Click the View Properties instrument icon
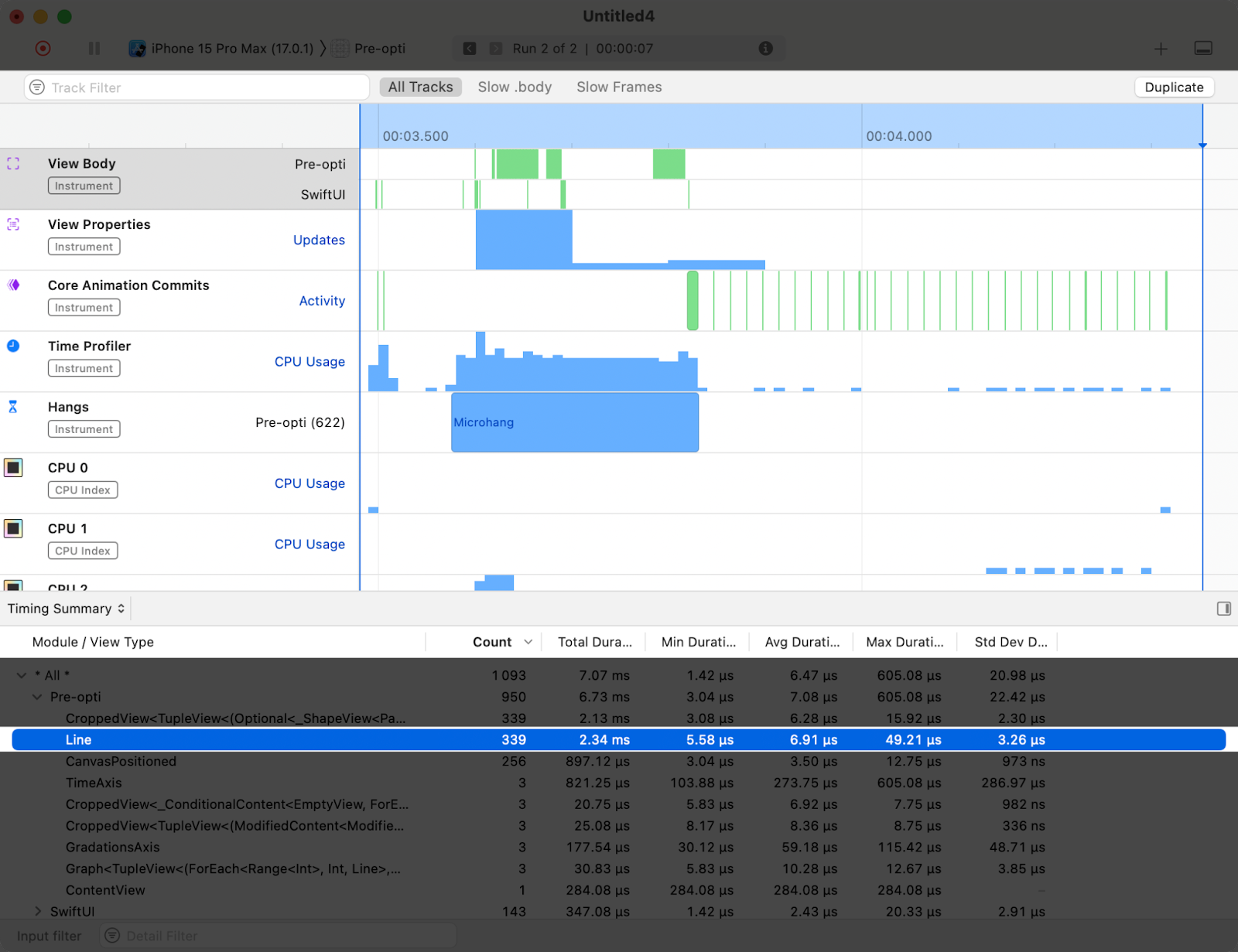 (12, 224)
